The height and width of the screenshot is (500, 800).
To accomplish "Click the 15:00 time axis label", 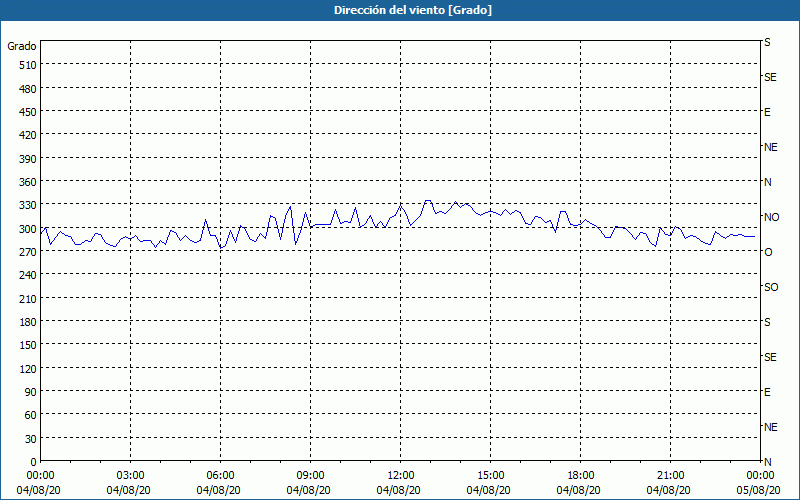I will pos(490,476).
